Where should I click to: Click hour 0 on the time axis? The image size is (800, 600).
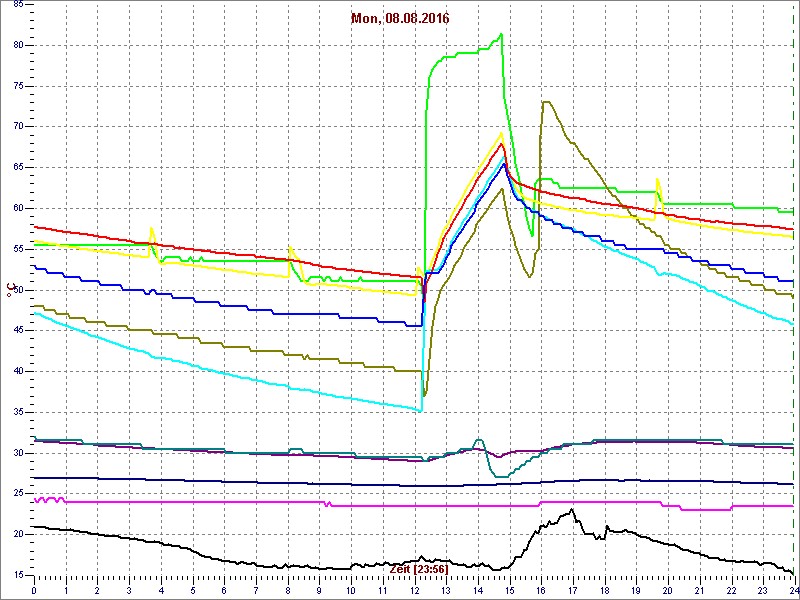point(34,589)
